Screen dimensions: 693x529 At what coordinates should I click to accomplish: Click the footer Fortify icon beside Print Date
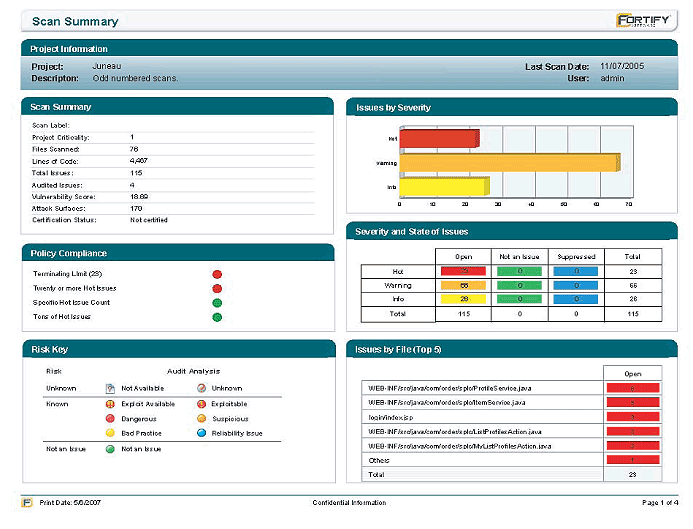(27, 501)
